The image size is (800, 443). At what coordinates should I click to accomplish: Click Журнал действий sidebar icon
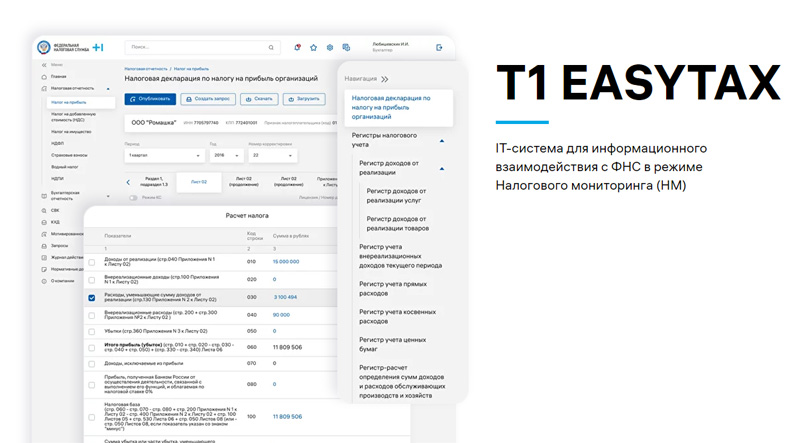[x=44, y=258]
